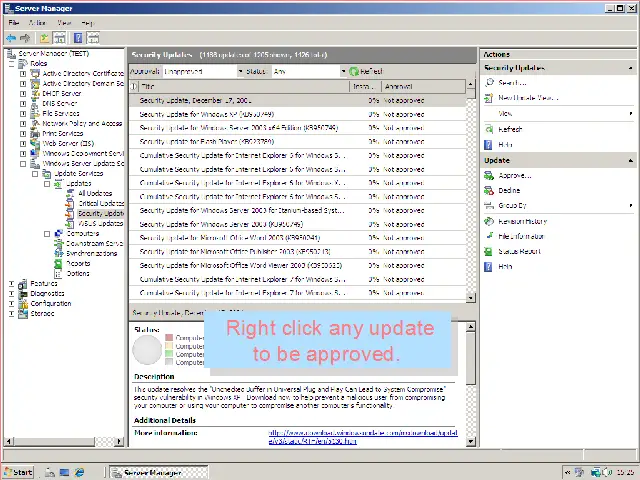Click the File Information icon
This screenshot has width=640, height=480.
click(489, 236)
